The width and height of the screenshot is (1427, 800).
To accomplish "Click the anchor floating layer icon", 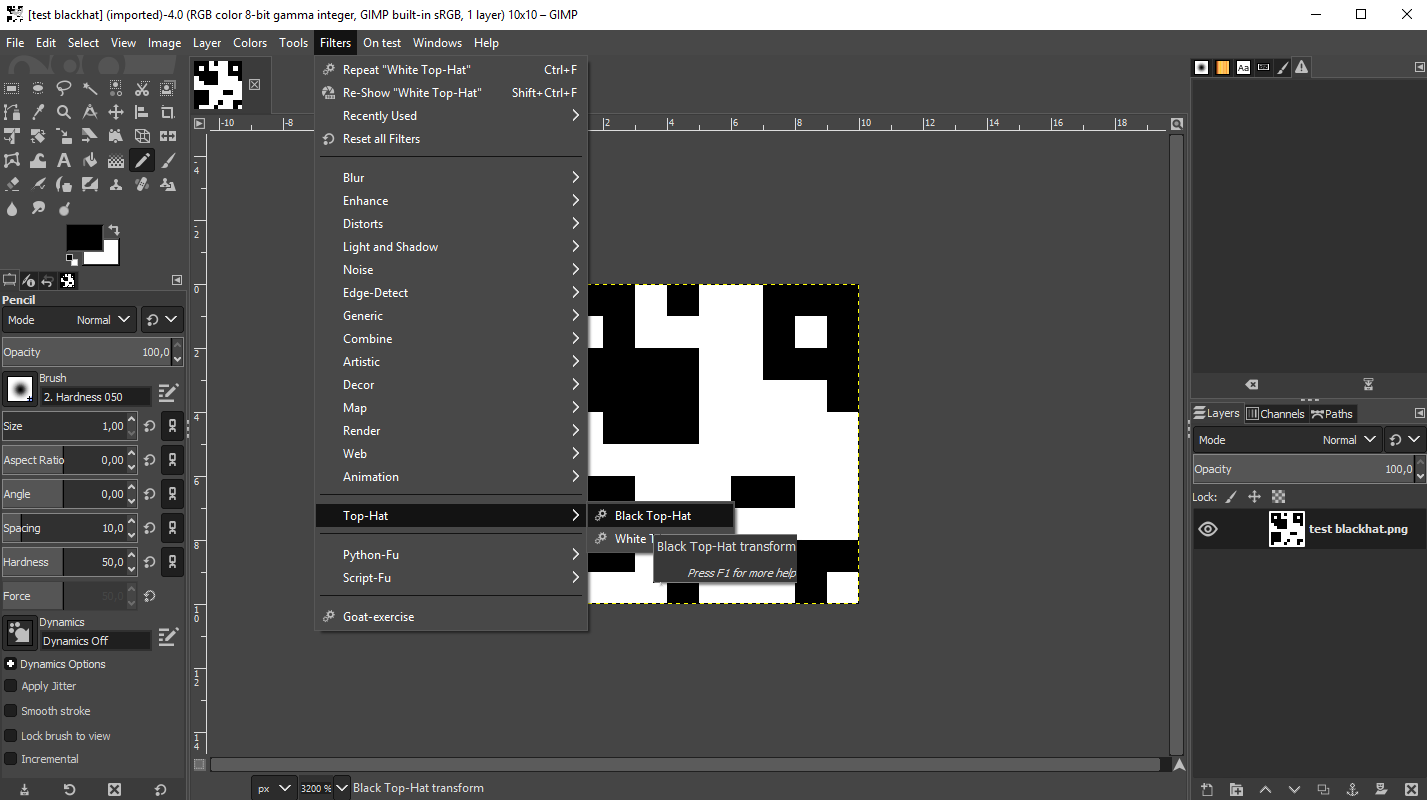I will pos(1352,790).
